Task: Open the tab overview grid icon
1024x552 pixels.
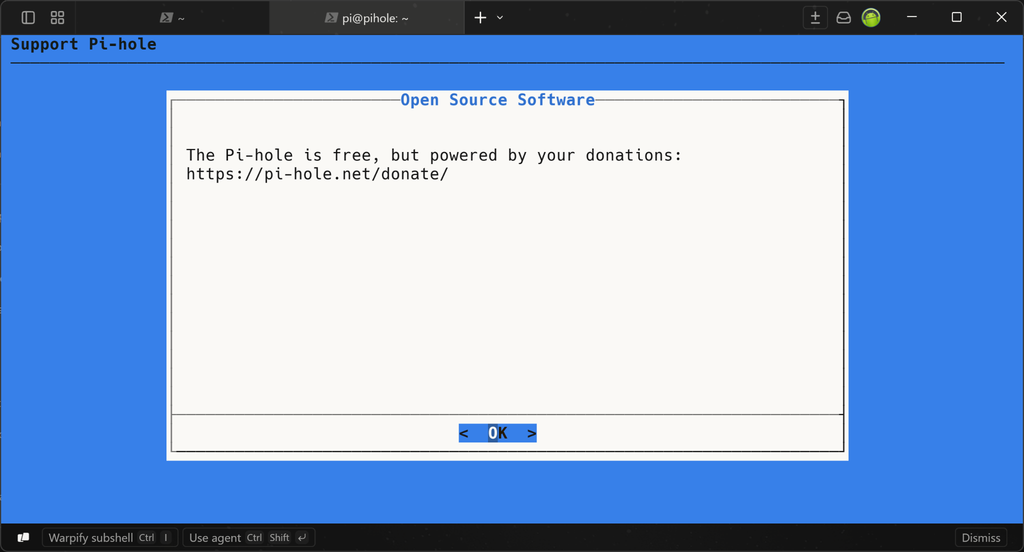Action: tap(57, 18)
